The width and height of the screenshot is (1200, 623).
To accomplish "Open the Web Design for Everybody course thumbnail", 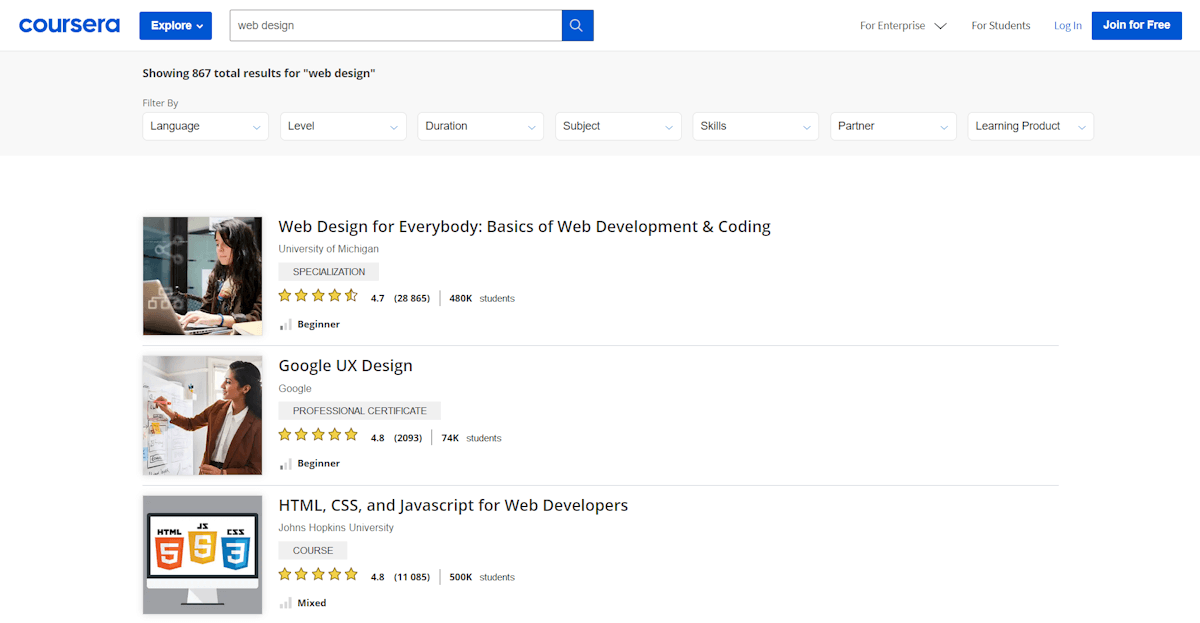I will point(202,276).
